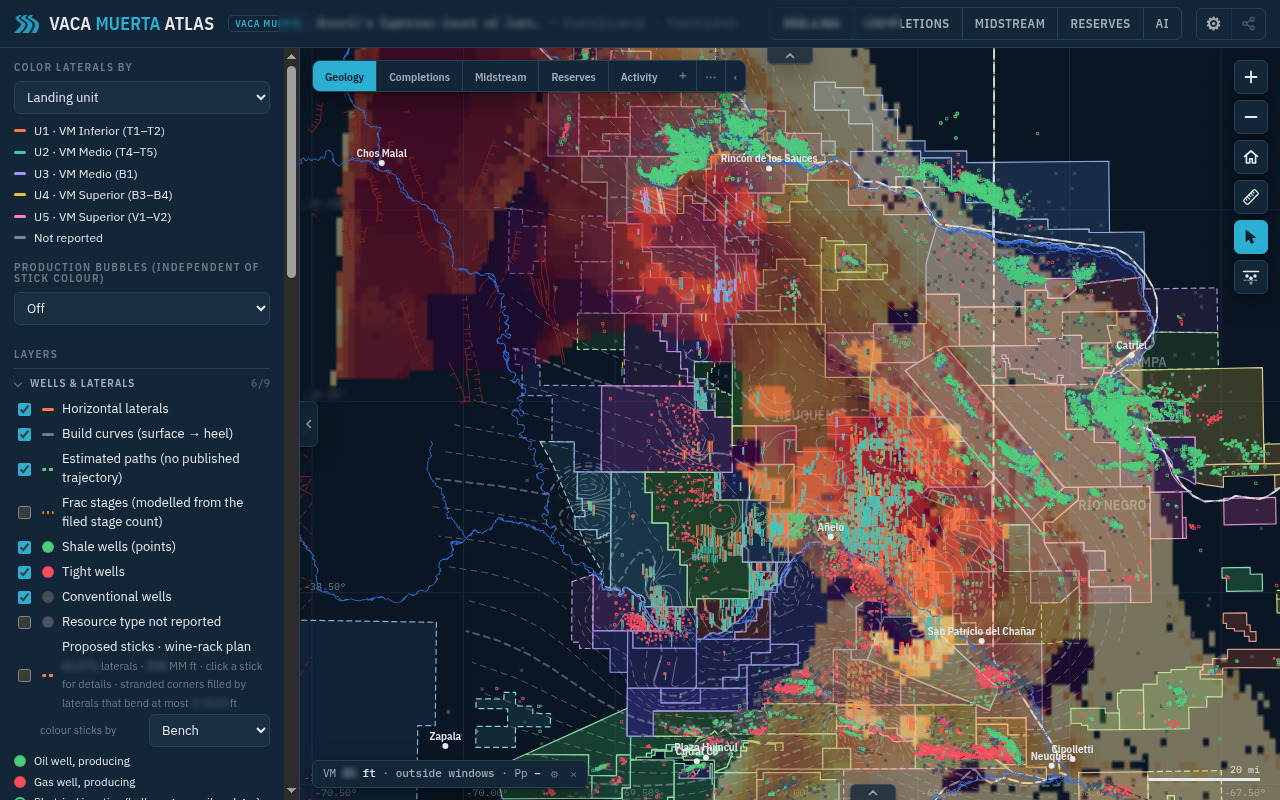
Task: Activate the ruler measure tool
Action: pos(1251,197)
